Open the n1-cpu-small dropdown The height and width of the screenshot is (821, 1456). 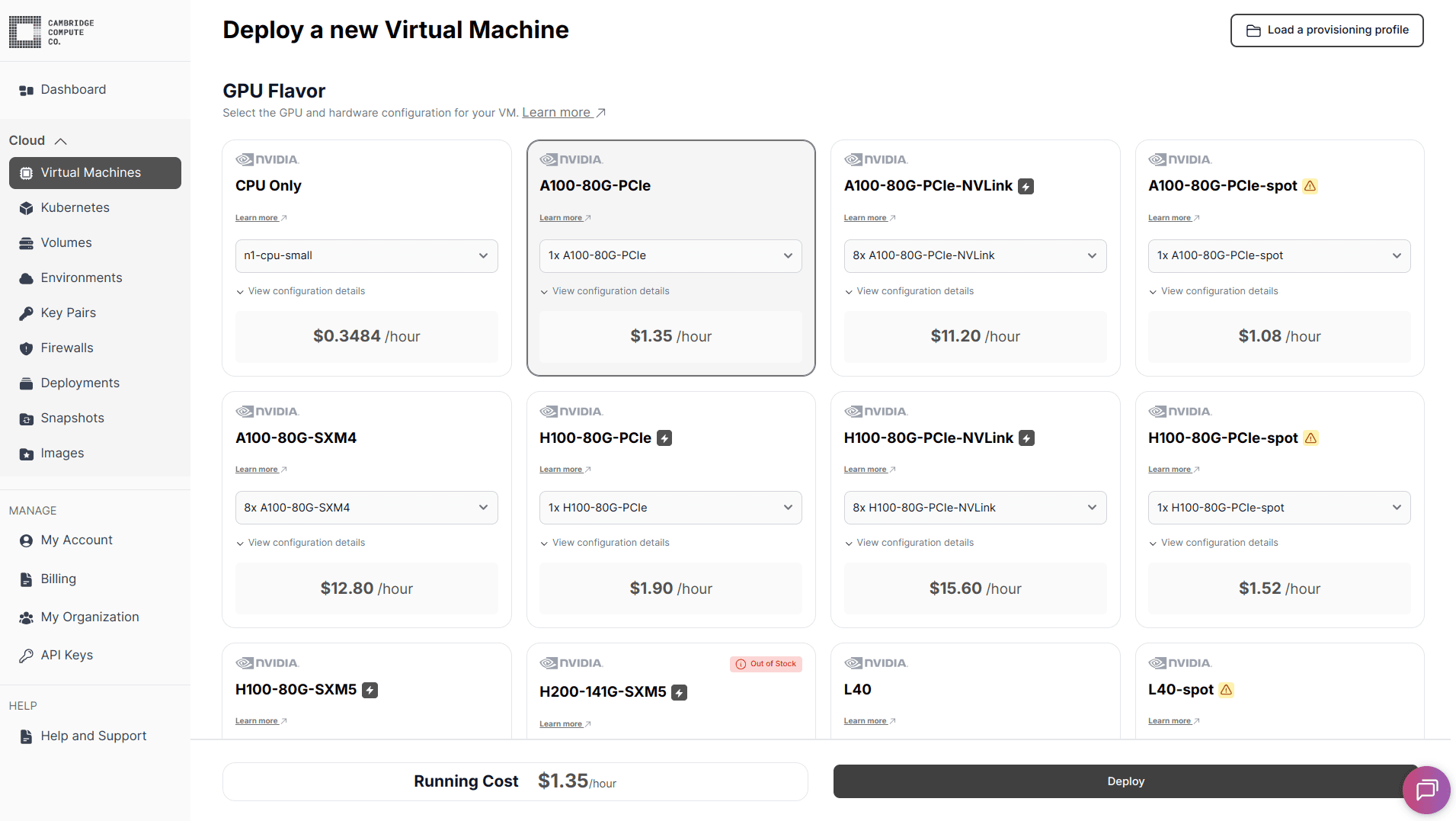(366, 255)
